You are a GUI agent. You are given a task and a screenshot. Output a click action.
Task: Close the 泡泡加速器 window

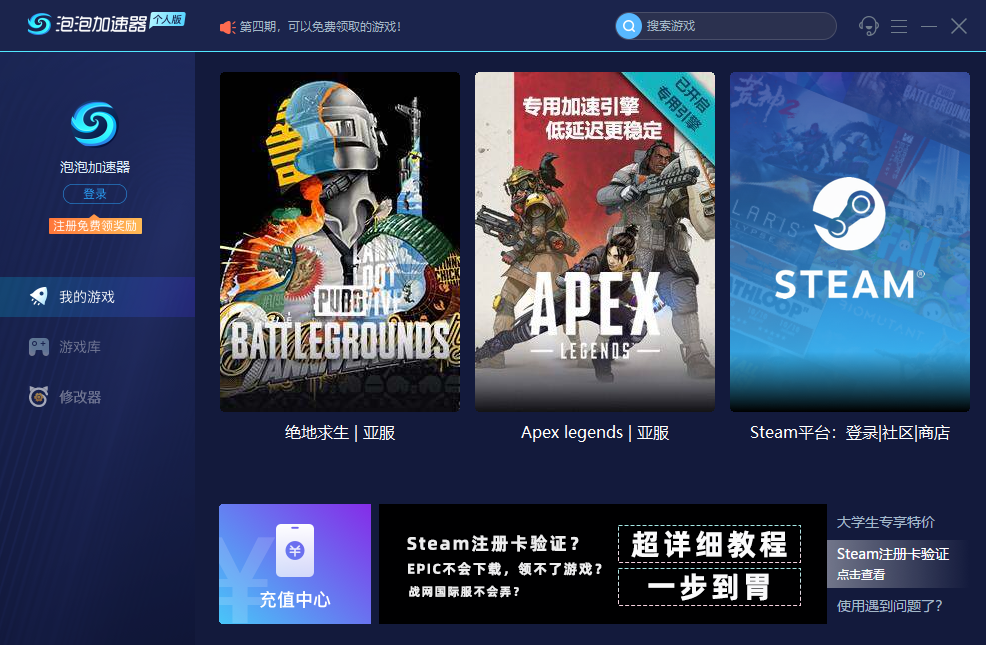[959, 26]
